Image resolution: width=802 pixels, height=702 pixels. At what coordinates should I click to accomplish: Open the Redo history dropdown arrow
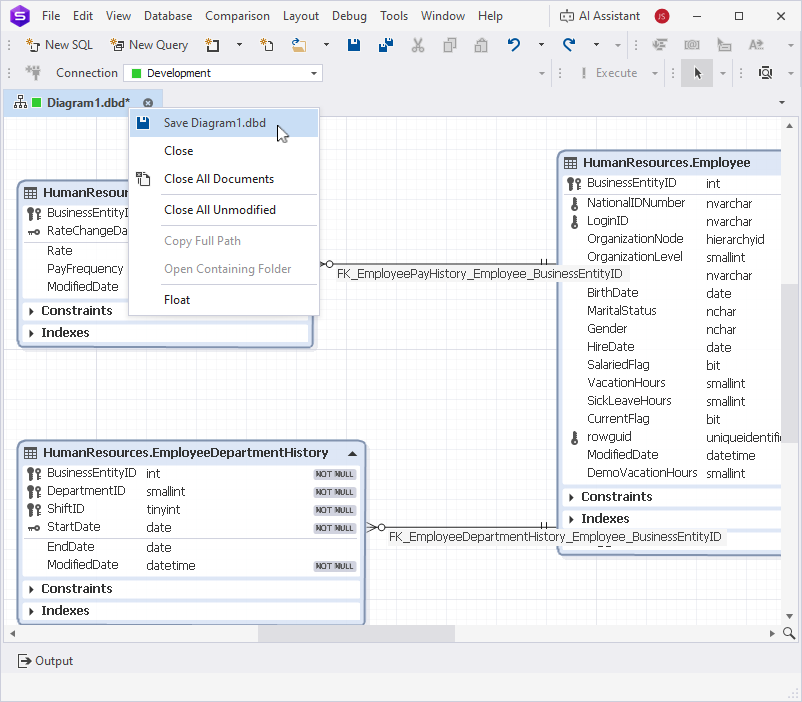[596, 45]
